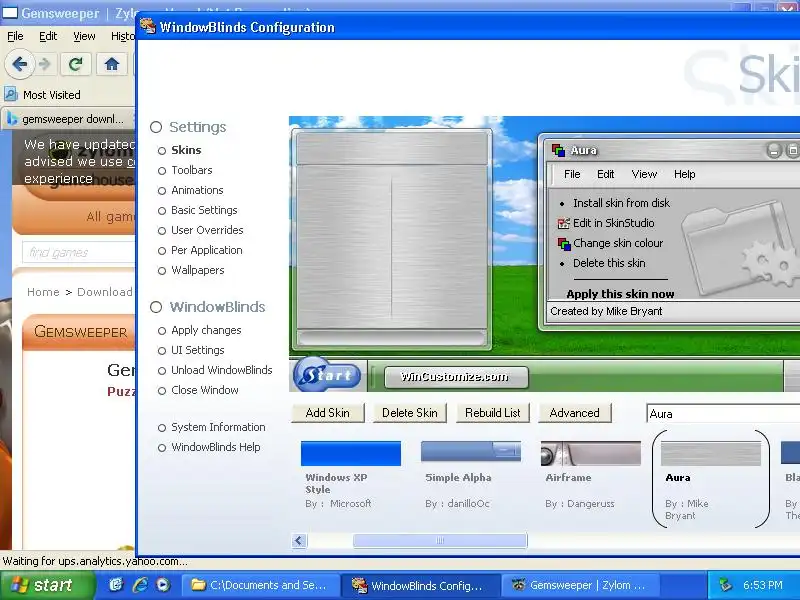Image resolution: width=800 pixels, height=600 pixels.
Task: Select the Airframe skin thumbnail
Action: point(591,454)
